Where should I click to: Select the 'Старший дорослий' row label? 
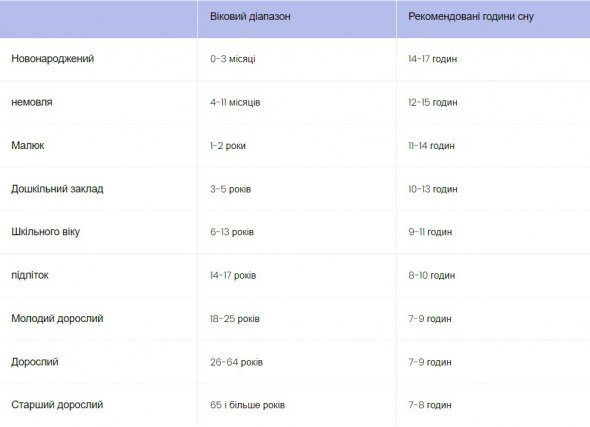[57, 405]
